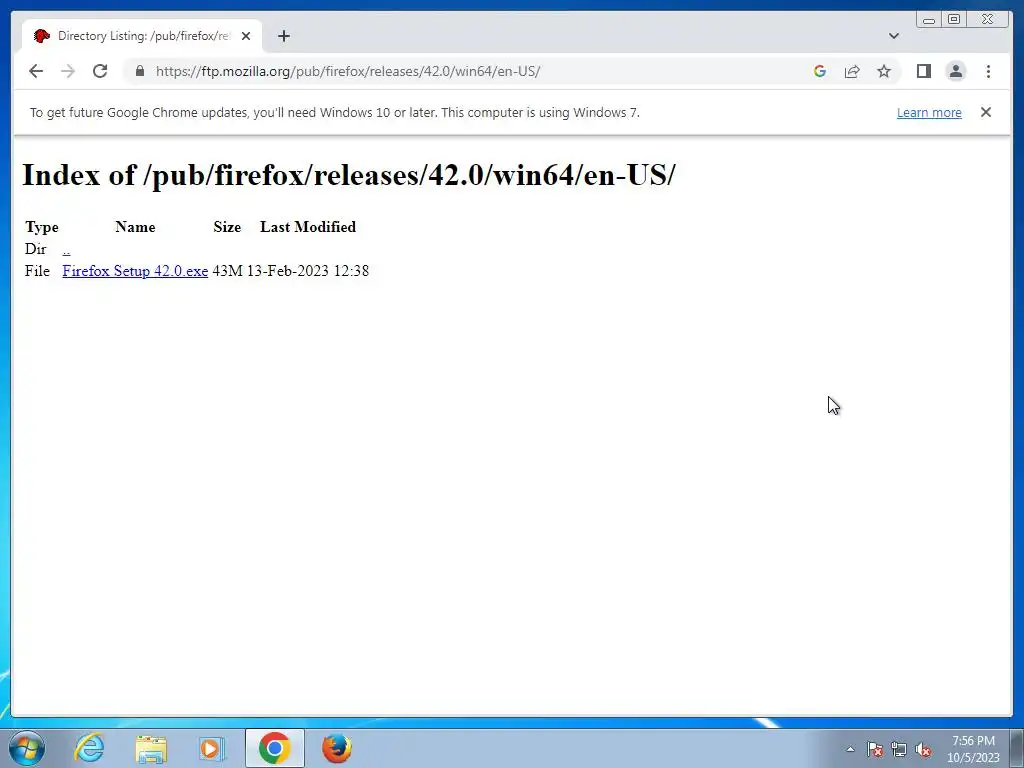Viewport: 1024px width, 768px height.
Task: View site information via the lock icon
Action: pyautogui.click(x=140, y=71)
